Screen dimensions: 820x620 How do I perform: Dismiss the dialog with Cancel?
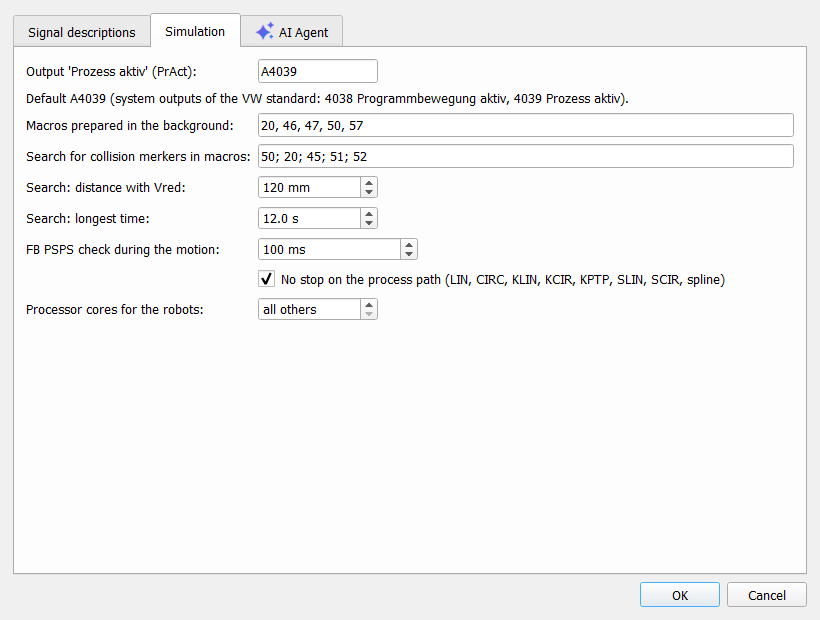[767, 595]
